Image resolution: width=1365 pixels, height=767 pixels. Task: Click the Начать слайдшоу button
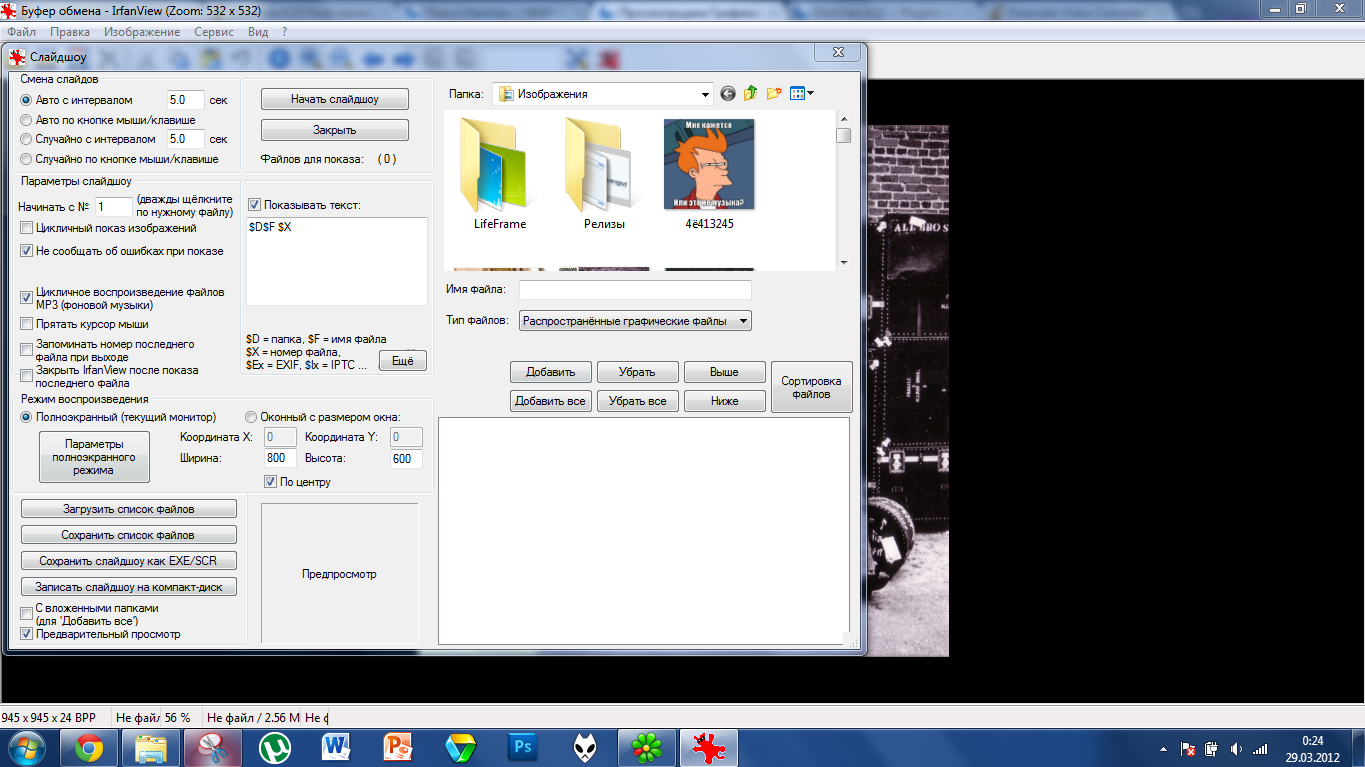pyautogui.click(x=334, y=99)
